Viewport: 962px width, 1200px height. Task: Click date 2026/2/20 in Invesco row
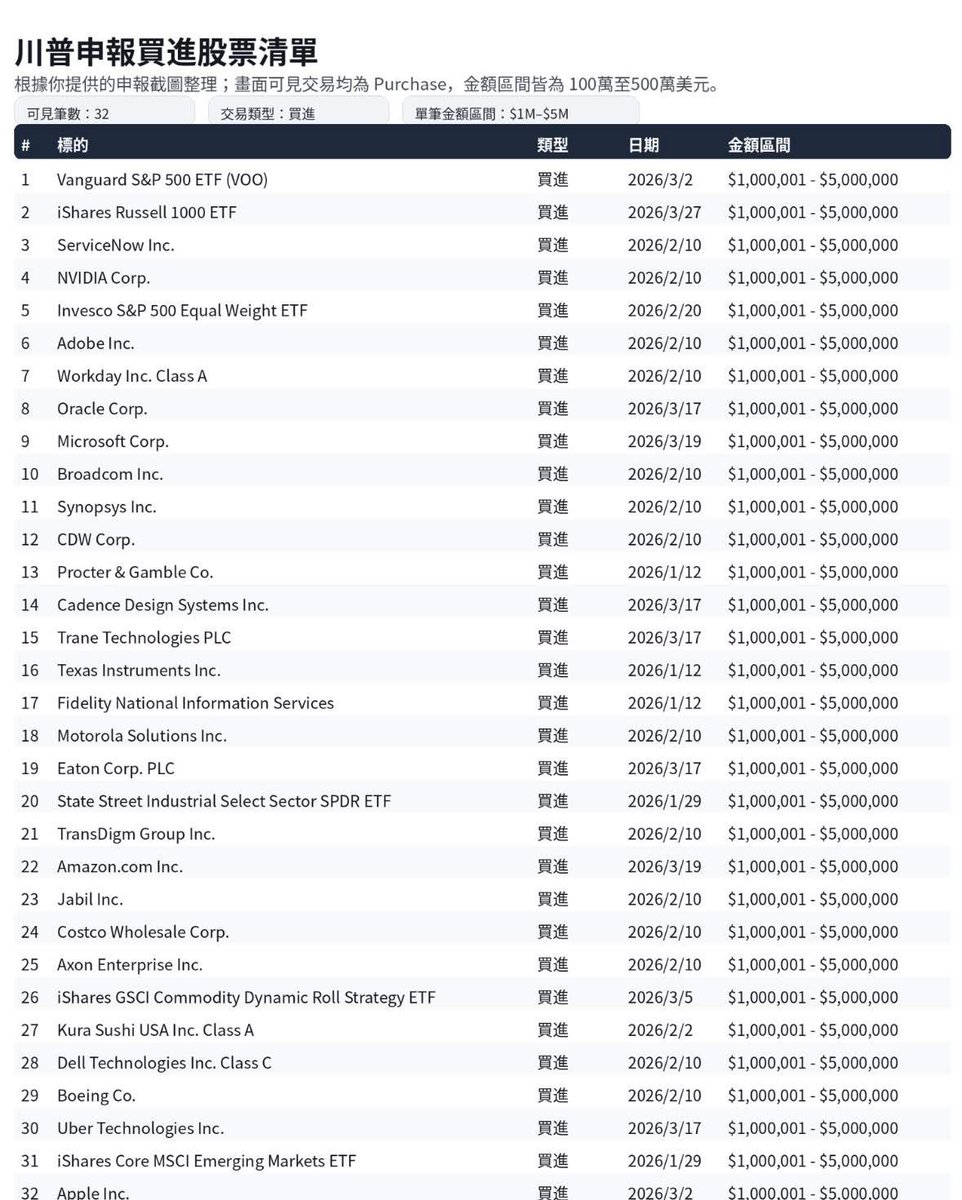[665, 310]
